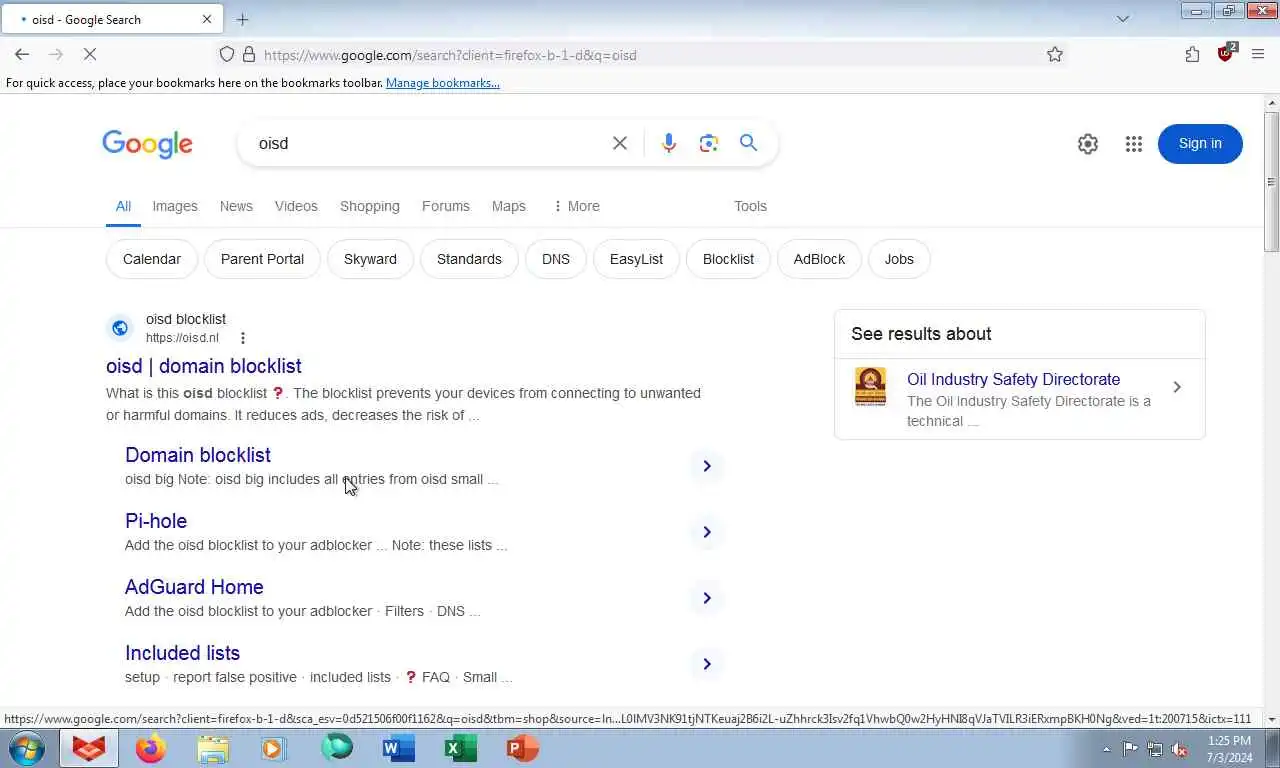Stop loading the page
Image resolution: width=1280 pixels, height=768 pixels.
click(89, 55)
